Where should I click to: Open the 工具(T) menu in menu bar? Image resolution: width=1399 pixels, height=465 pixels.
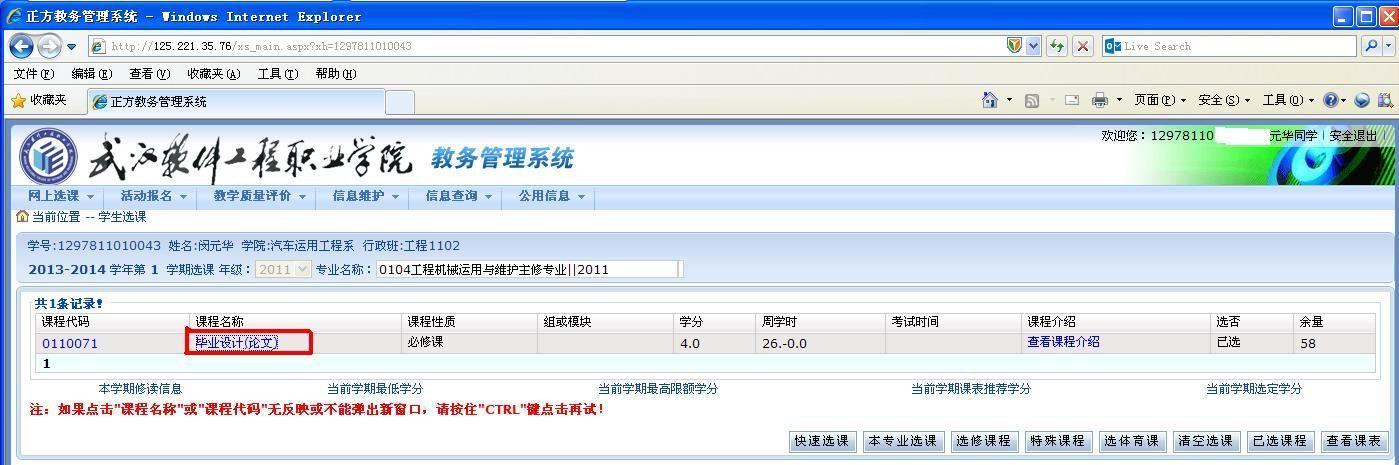277,73
